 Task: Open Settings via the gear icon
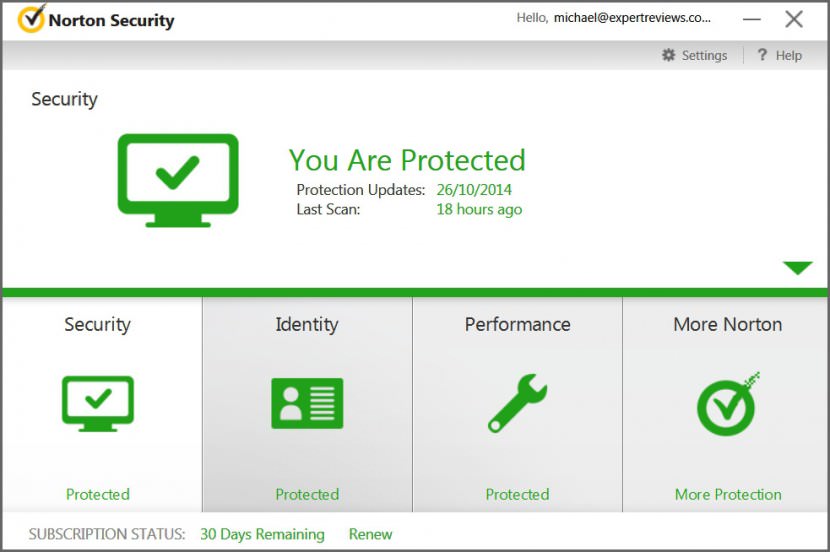click(669, 55)
